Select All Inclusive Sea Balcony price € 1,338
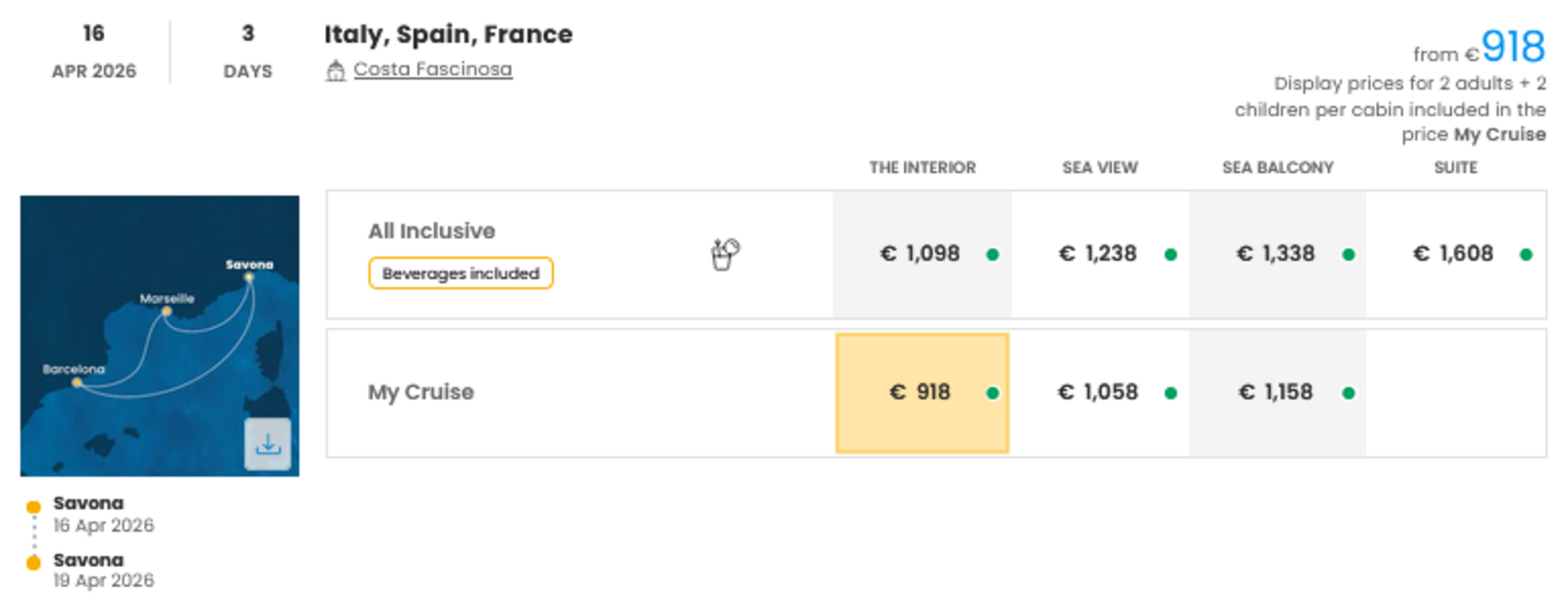 tap(1276, 254)
